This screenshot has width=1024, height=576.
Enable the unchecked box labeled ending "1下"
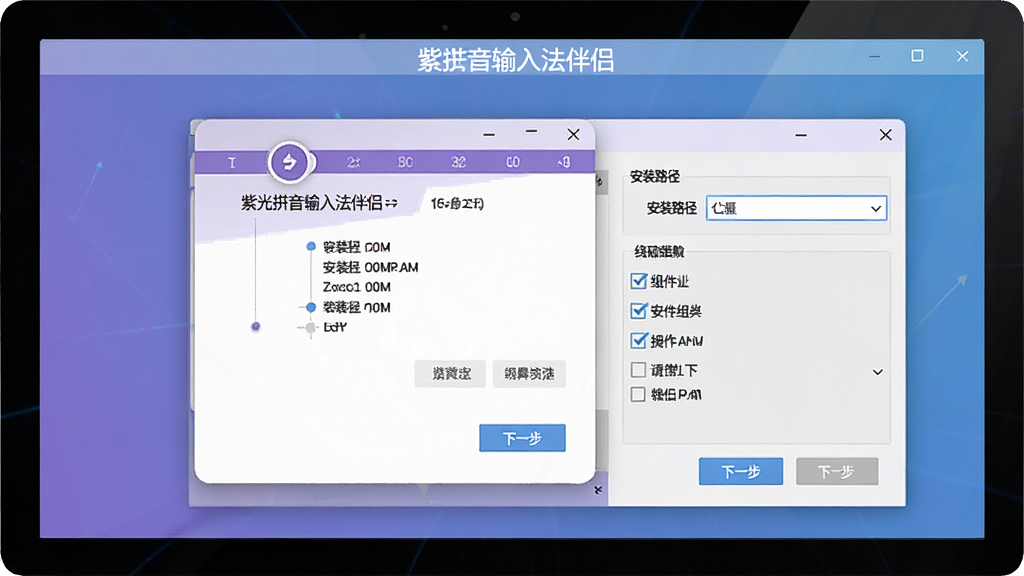coord(639,370)
